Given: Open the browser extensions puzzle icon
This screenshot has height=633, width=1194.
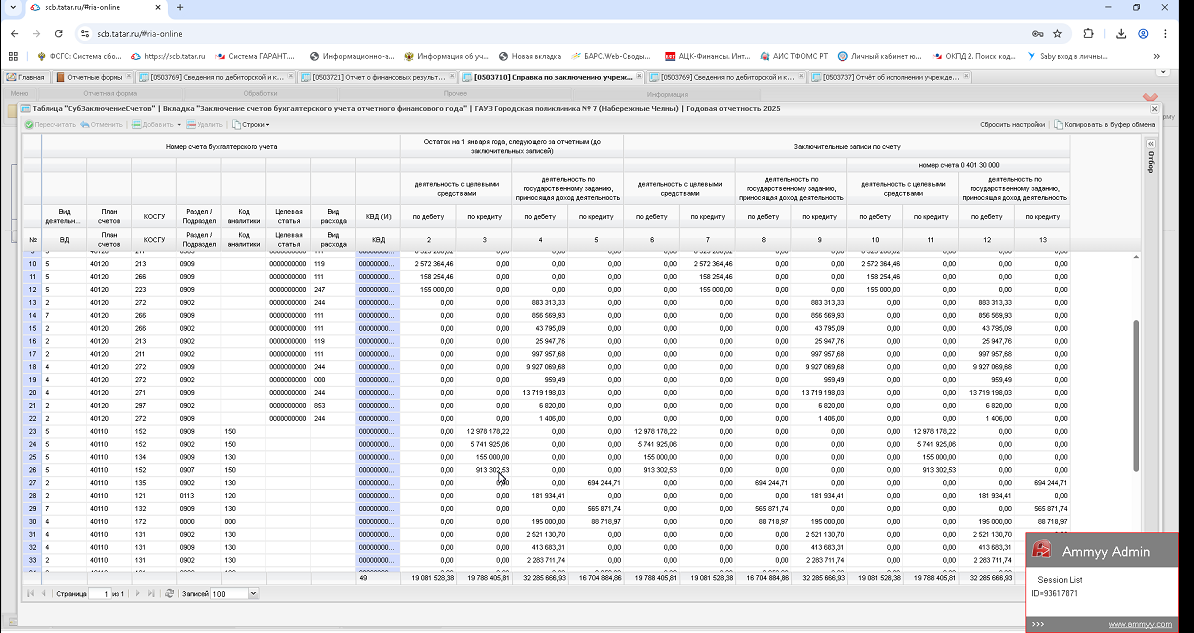Looking at the screenshot, I should point(1089,33).
